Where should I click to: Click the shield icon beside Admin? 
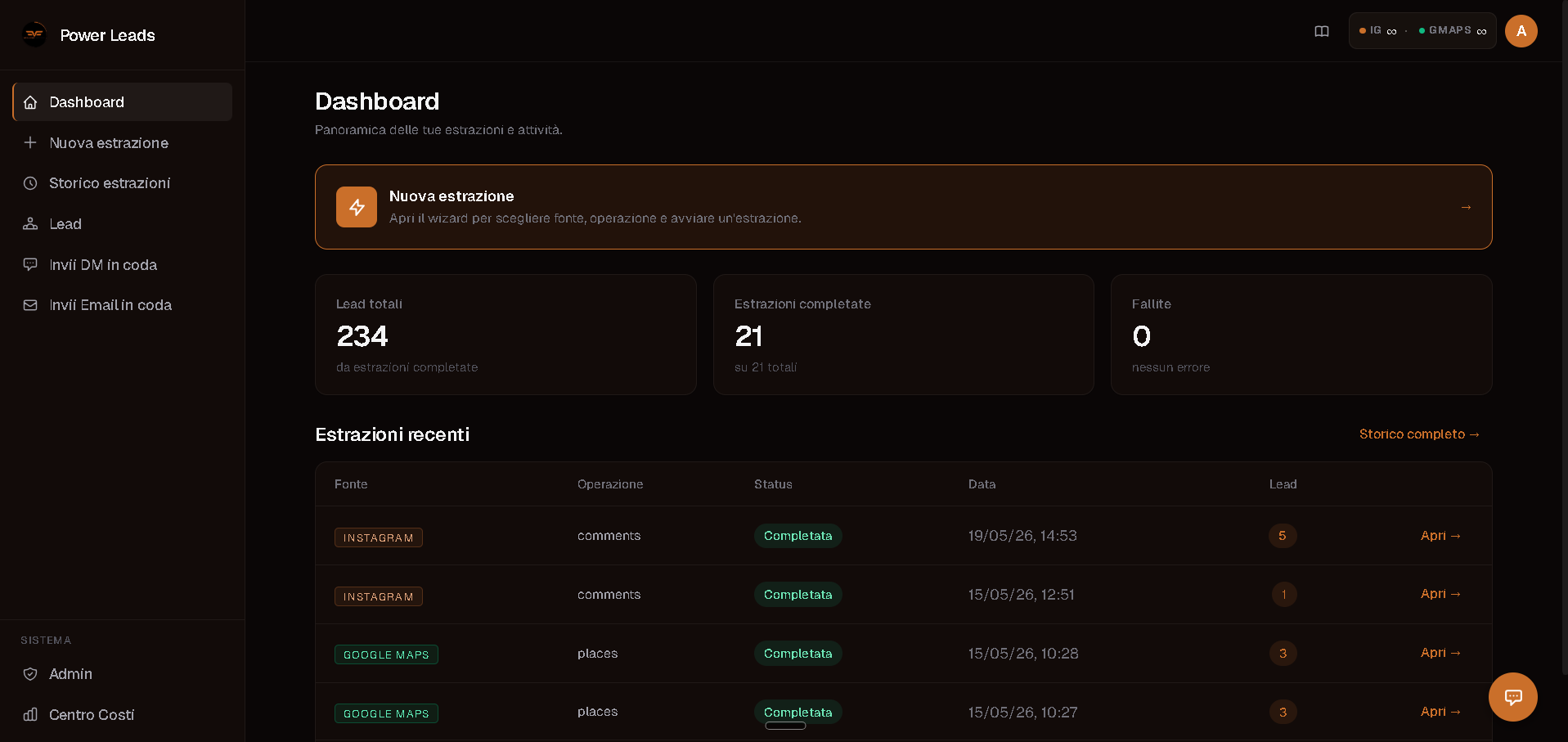pos(30,674)
